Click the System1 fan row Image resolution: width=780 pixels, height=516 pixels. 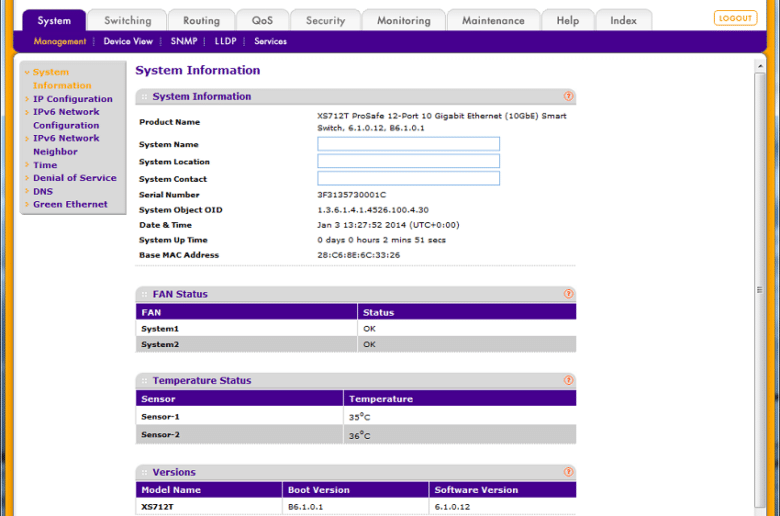[x=356, y=328]
